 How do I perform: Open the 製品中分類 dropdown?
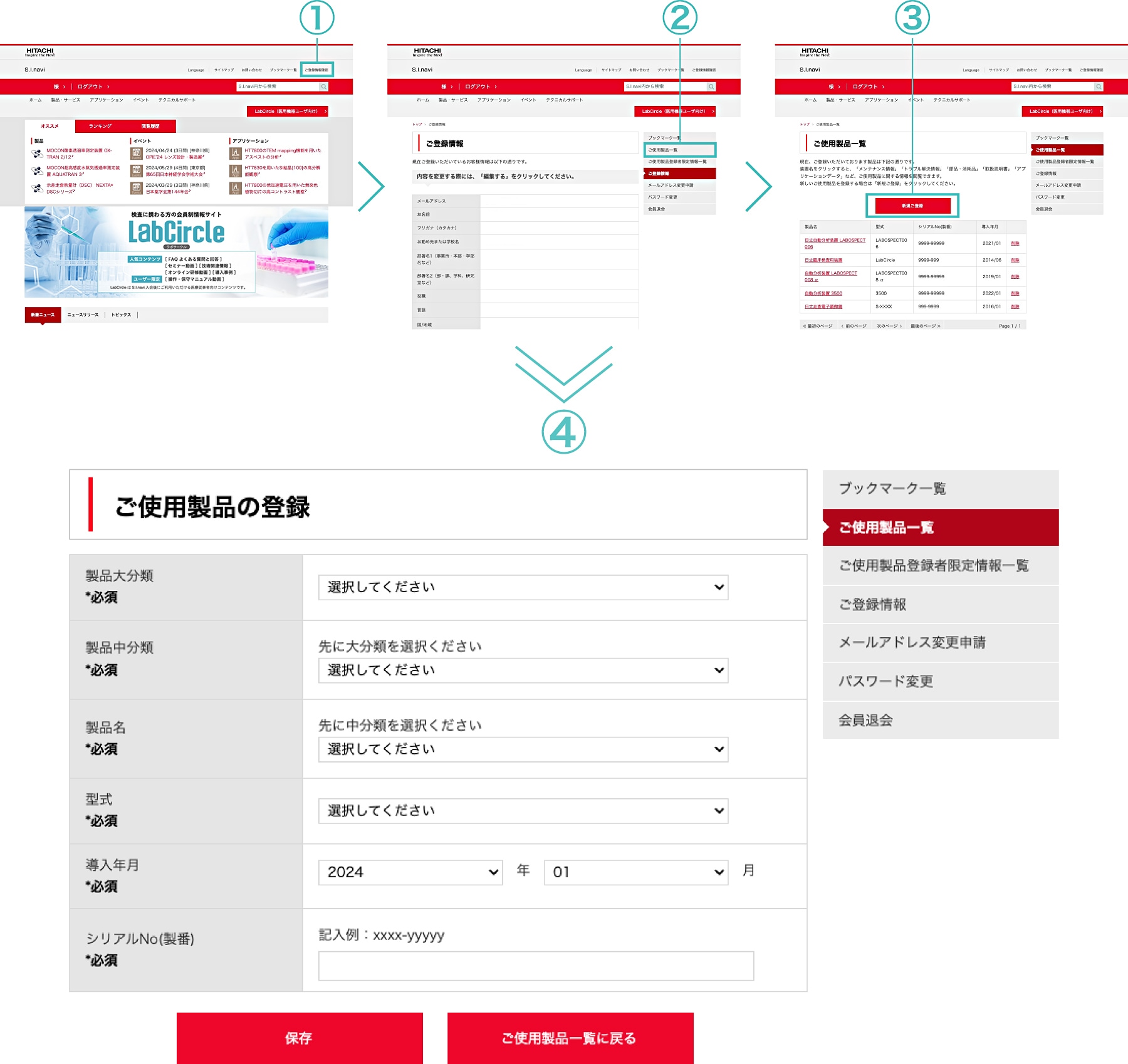523,670
